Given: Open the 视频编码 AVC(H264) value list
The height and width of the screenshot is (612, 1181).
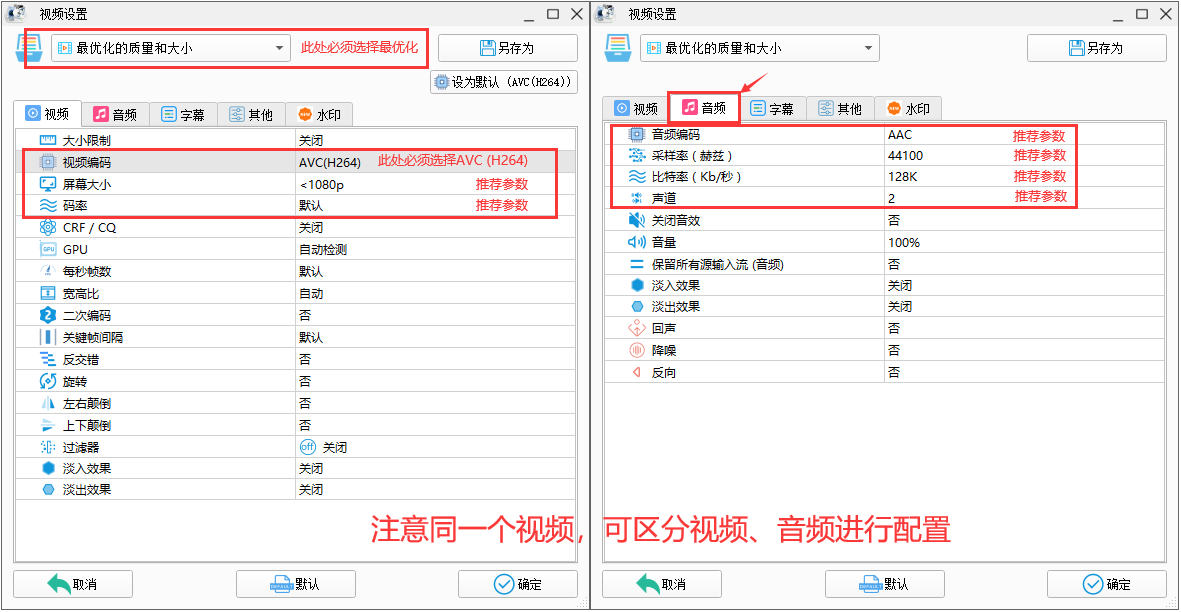Looking at the screenshot, I should coord(330,162).
